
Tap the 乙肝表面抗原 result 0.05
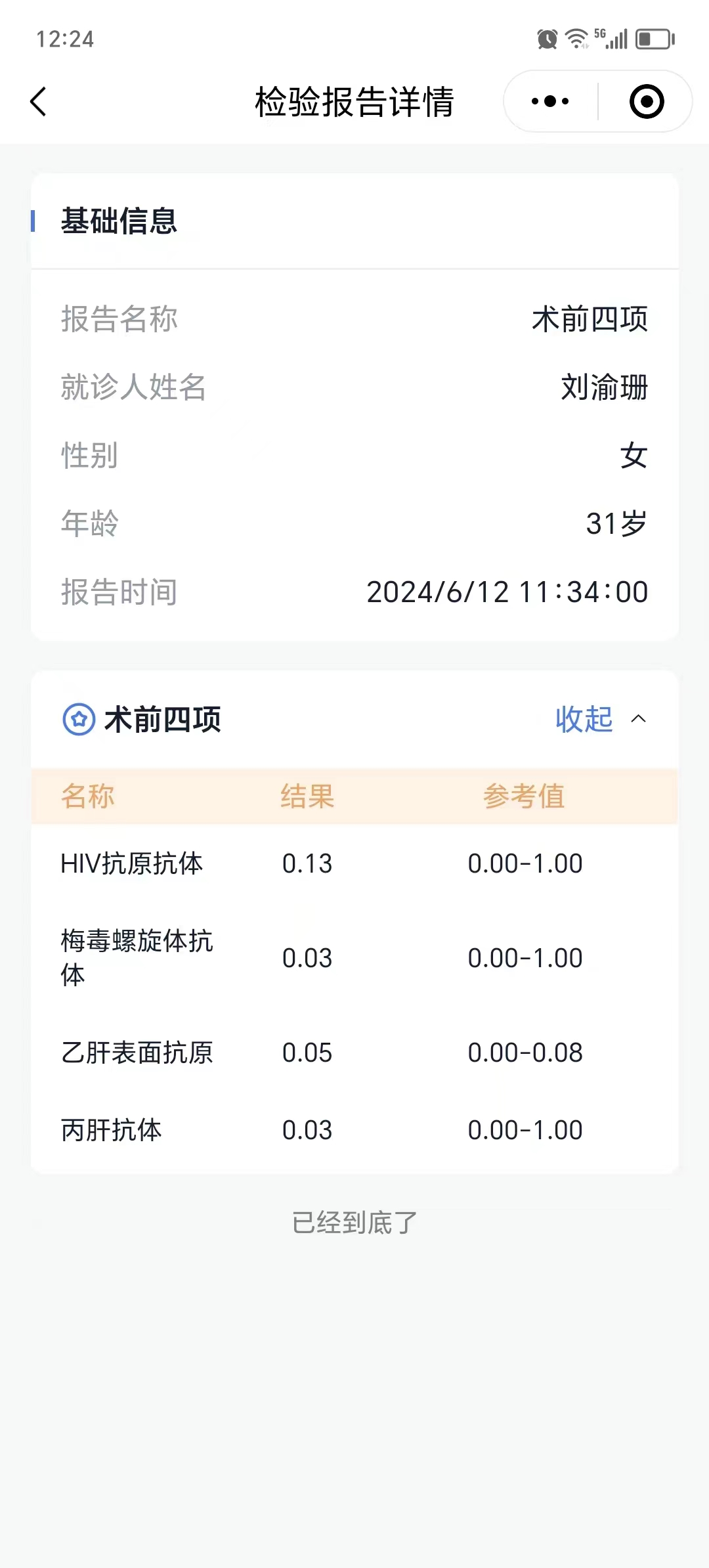pyautogui.click(x=307, y=1053)
